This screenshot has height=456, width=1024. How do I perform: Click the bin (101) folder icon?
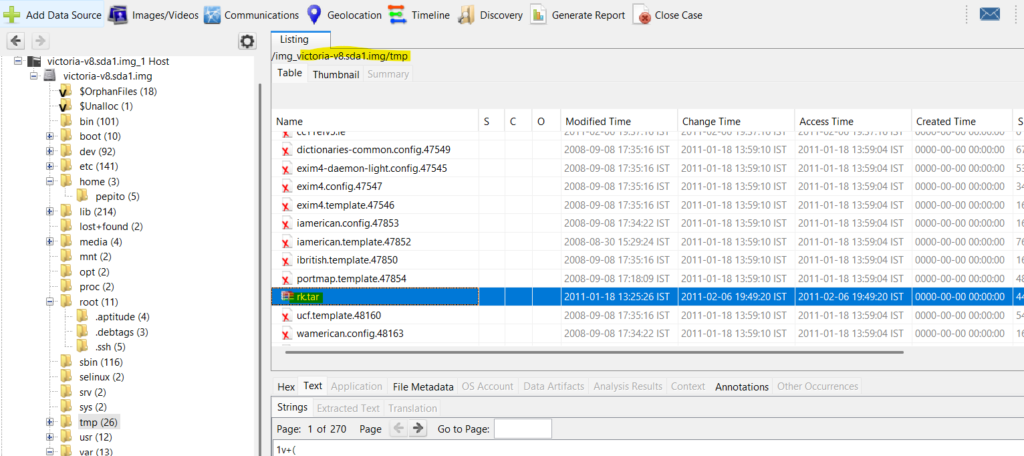(x=66, y=122)
